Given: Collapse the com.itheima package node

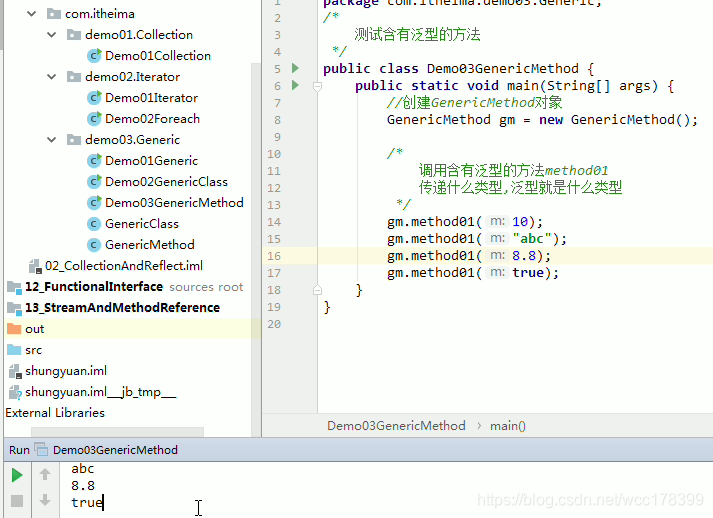Looking at the screenshot, I should coord(31,14).
